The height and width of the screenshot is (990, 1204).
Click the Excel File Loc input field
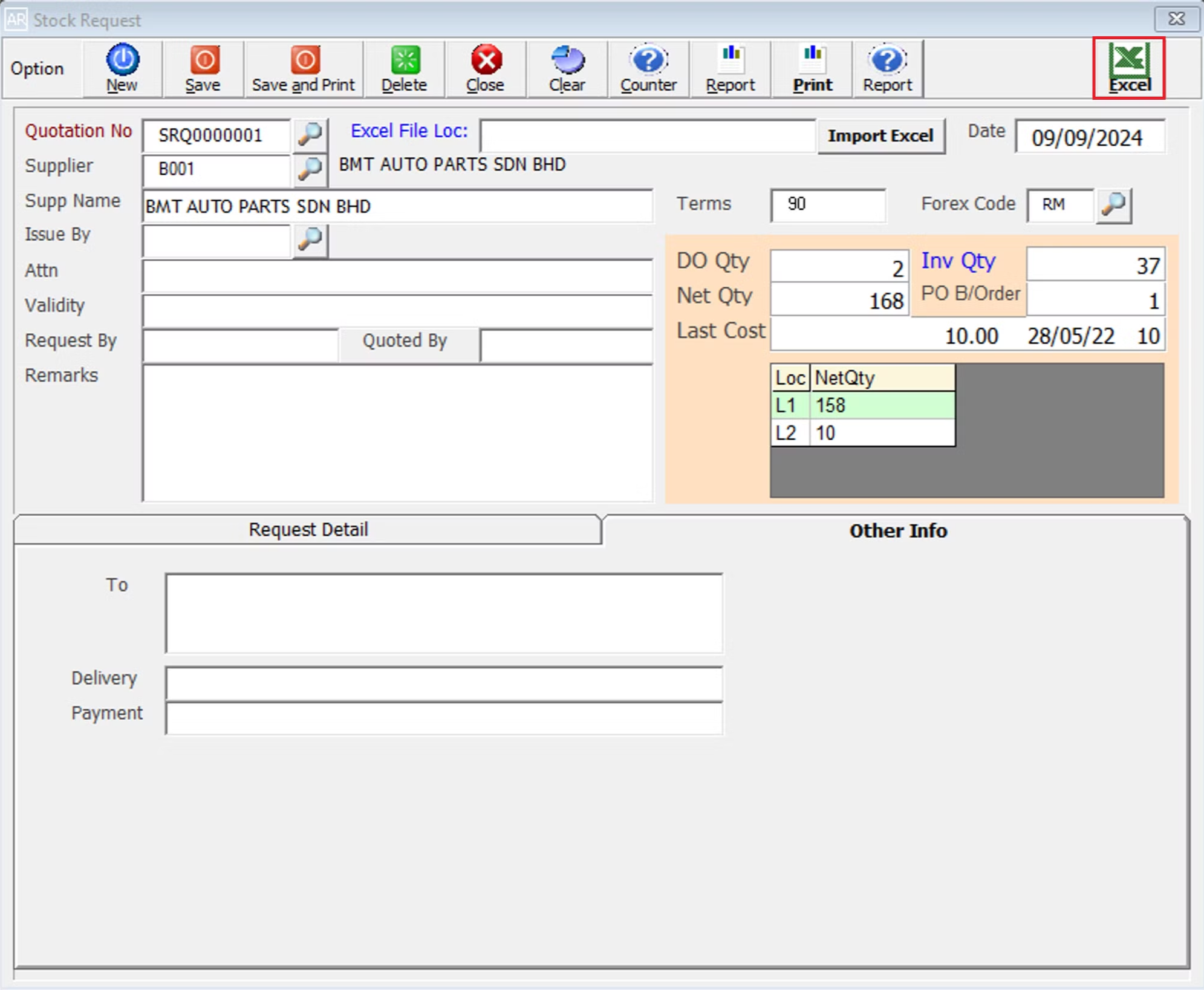pos(648,136)
